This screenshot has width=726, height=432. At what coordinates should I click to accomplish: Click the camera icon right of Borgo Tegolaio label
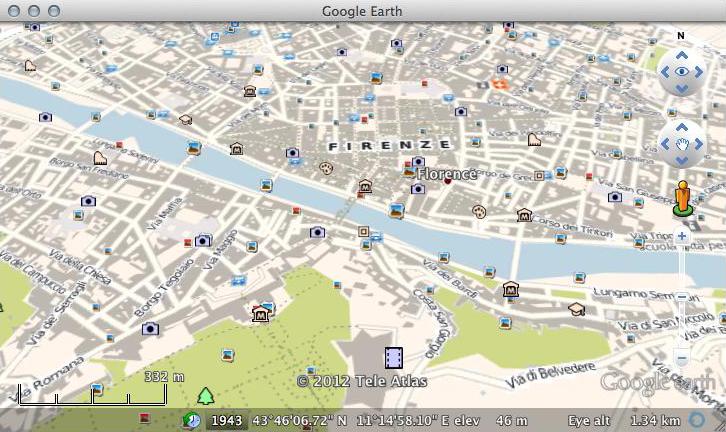(x=150, y=329)
